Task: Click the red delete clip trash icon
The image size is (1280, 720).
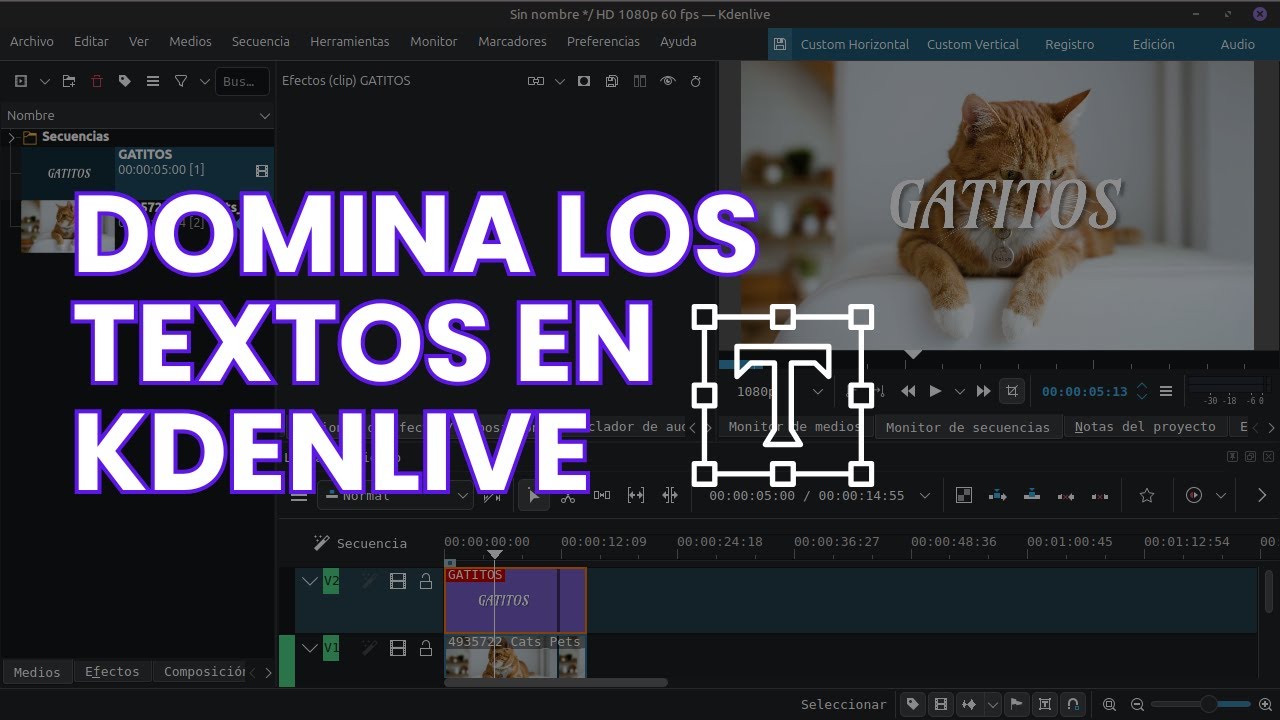Action: click(96, 81)
